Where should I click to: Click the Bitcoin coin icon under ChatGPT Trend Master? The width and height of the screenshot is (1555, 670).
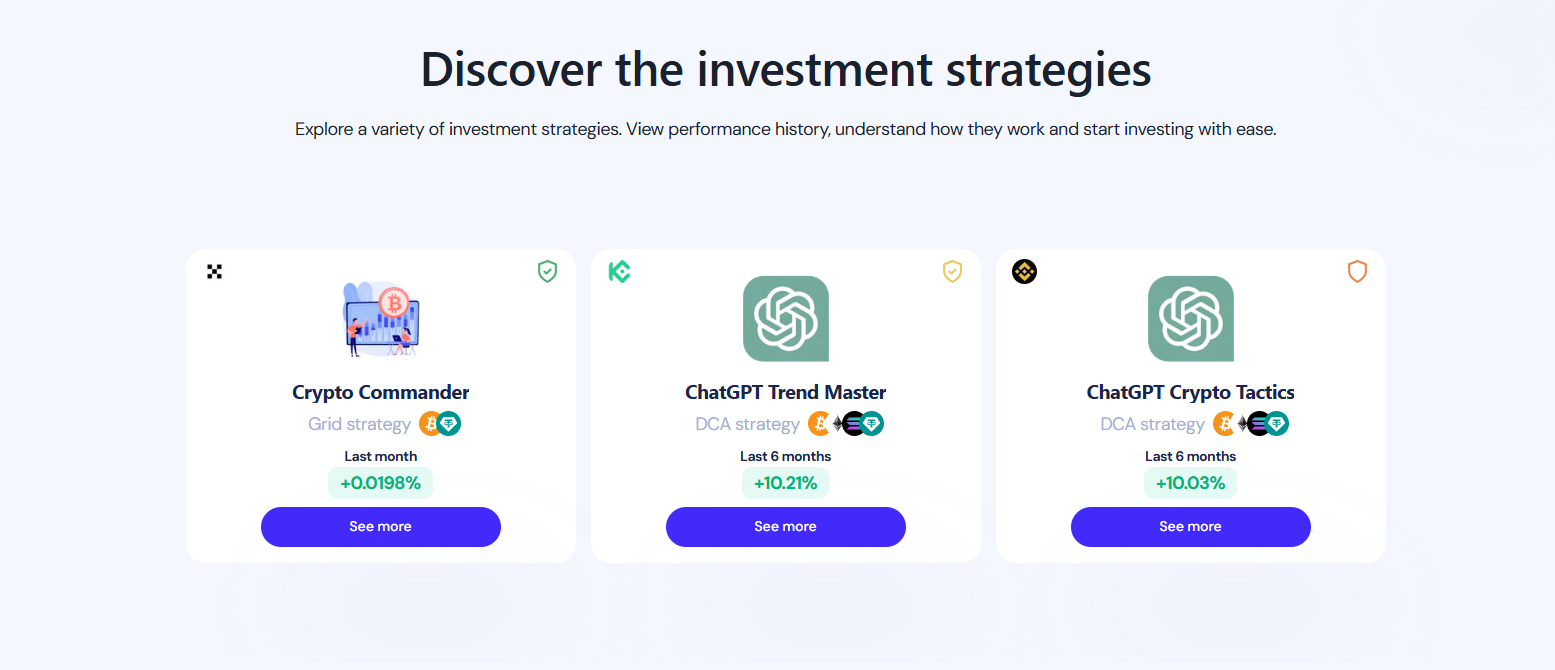pos(819,424)
